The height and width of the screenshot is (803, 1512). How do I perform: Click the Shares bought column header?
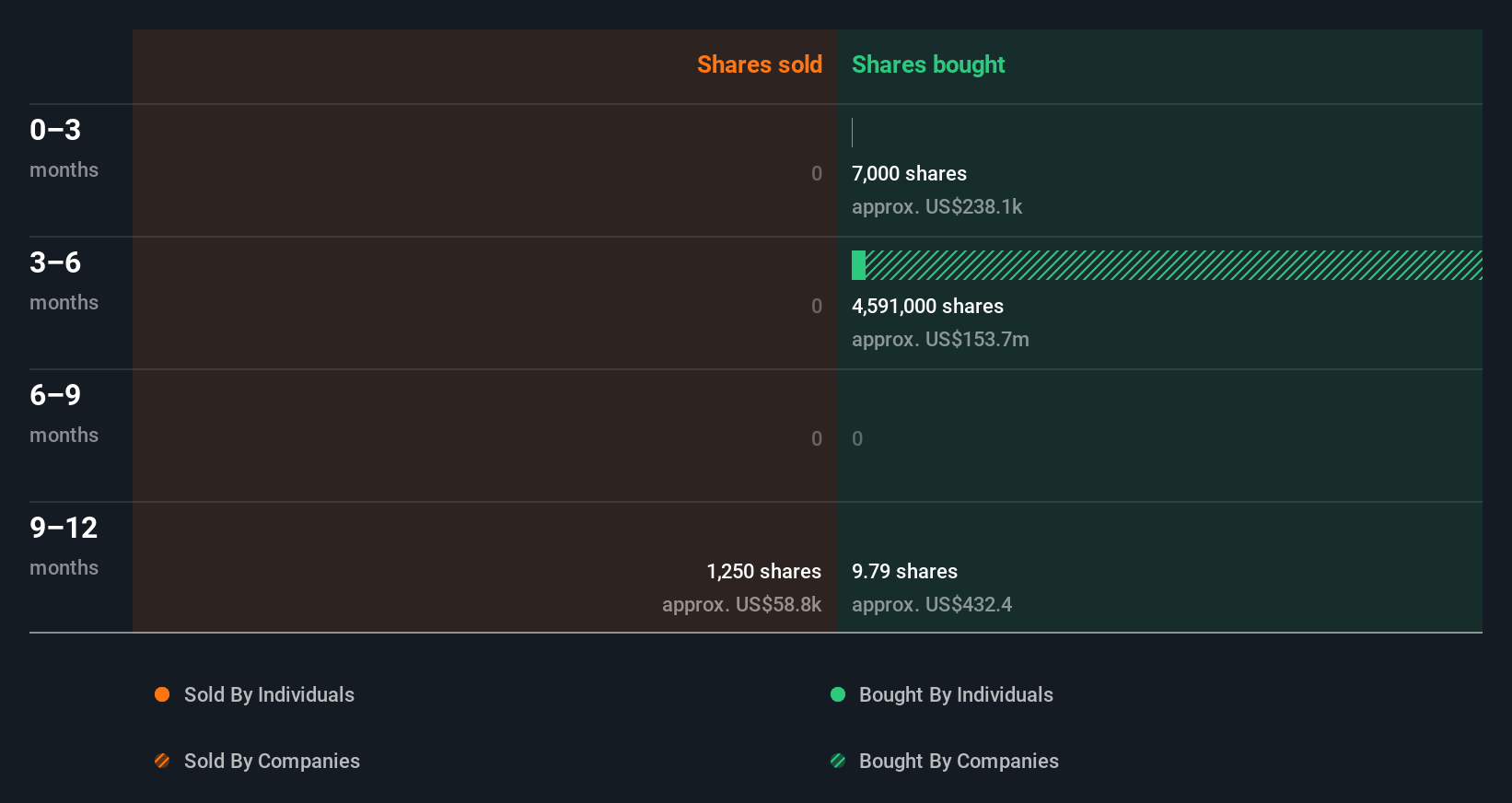(x=928, y=64)
